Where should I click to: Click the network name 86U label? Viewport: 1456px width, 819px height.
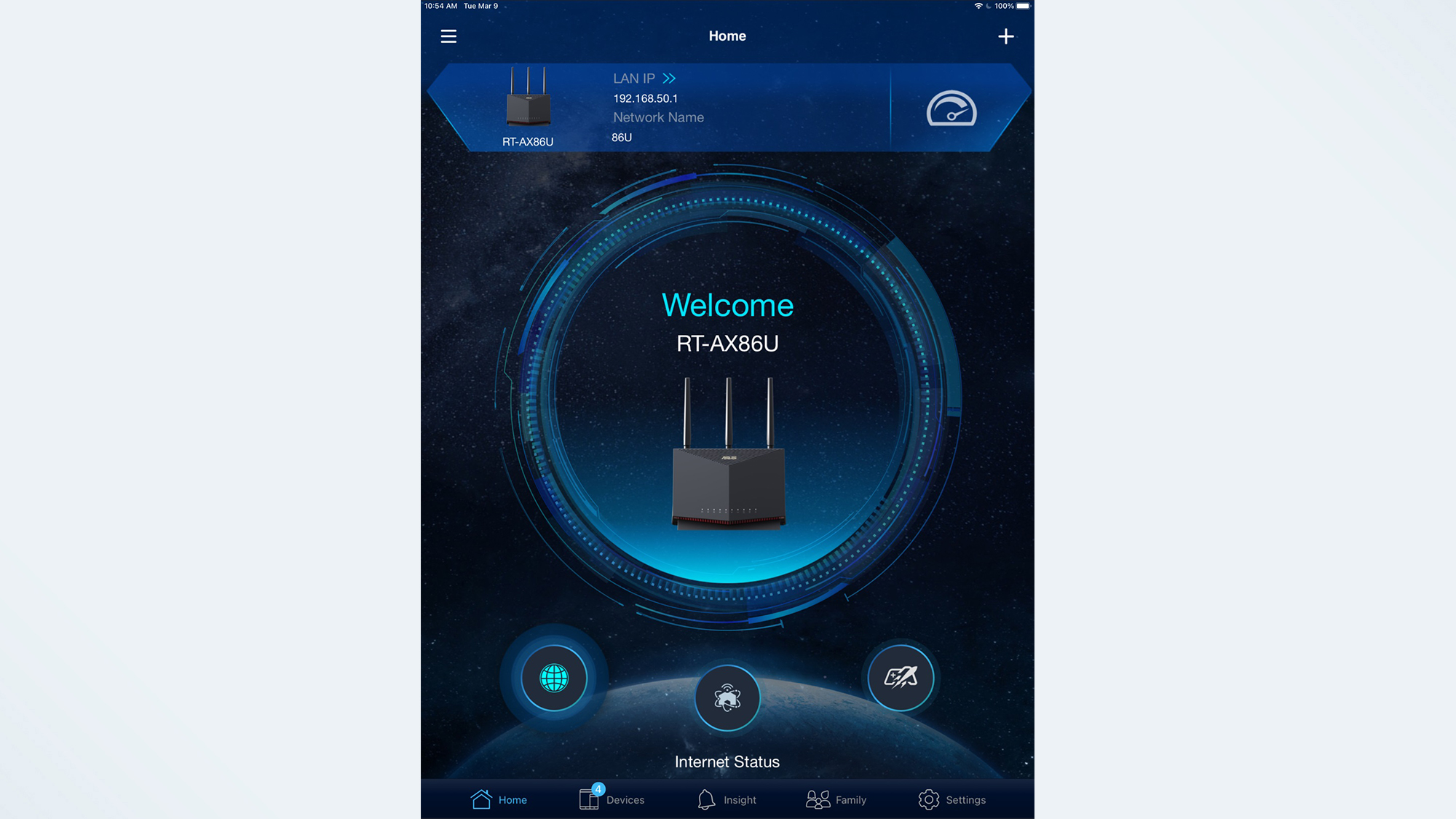click(622, 137)
